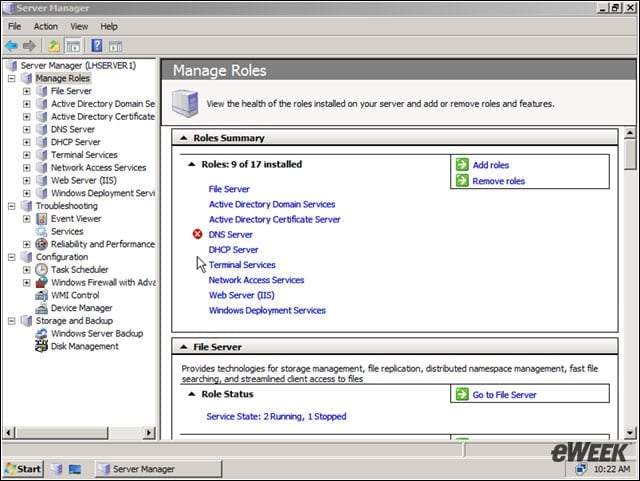Click the Remove roles green arrow icon
This screenshot has height=481, width=640.
[462, 180]
